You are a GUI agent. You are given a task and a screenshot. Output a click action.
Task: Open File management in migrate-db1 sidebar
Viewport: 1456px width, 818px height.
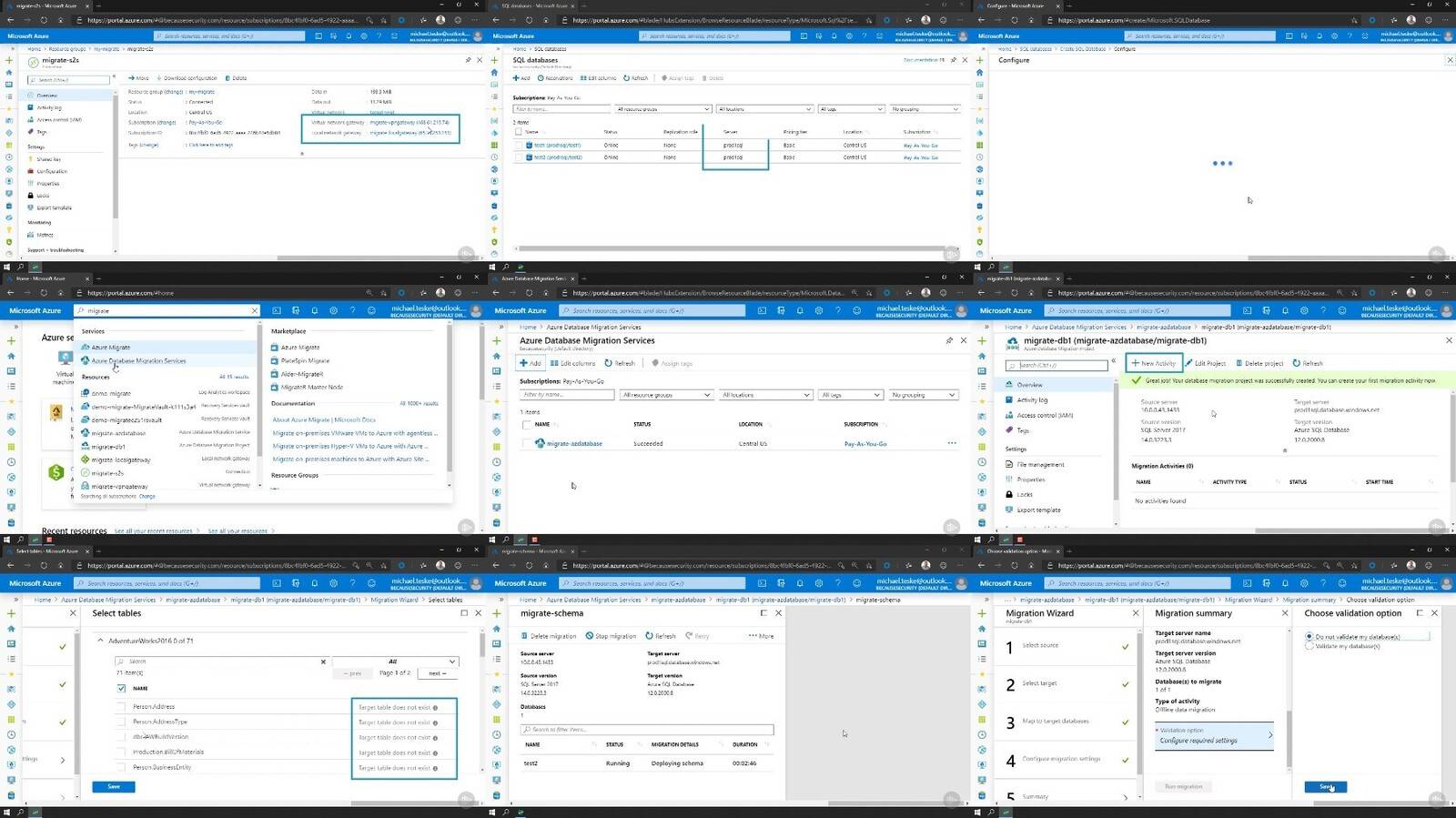pos(1036,464)
